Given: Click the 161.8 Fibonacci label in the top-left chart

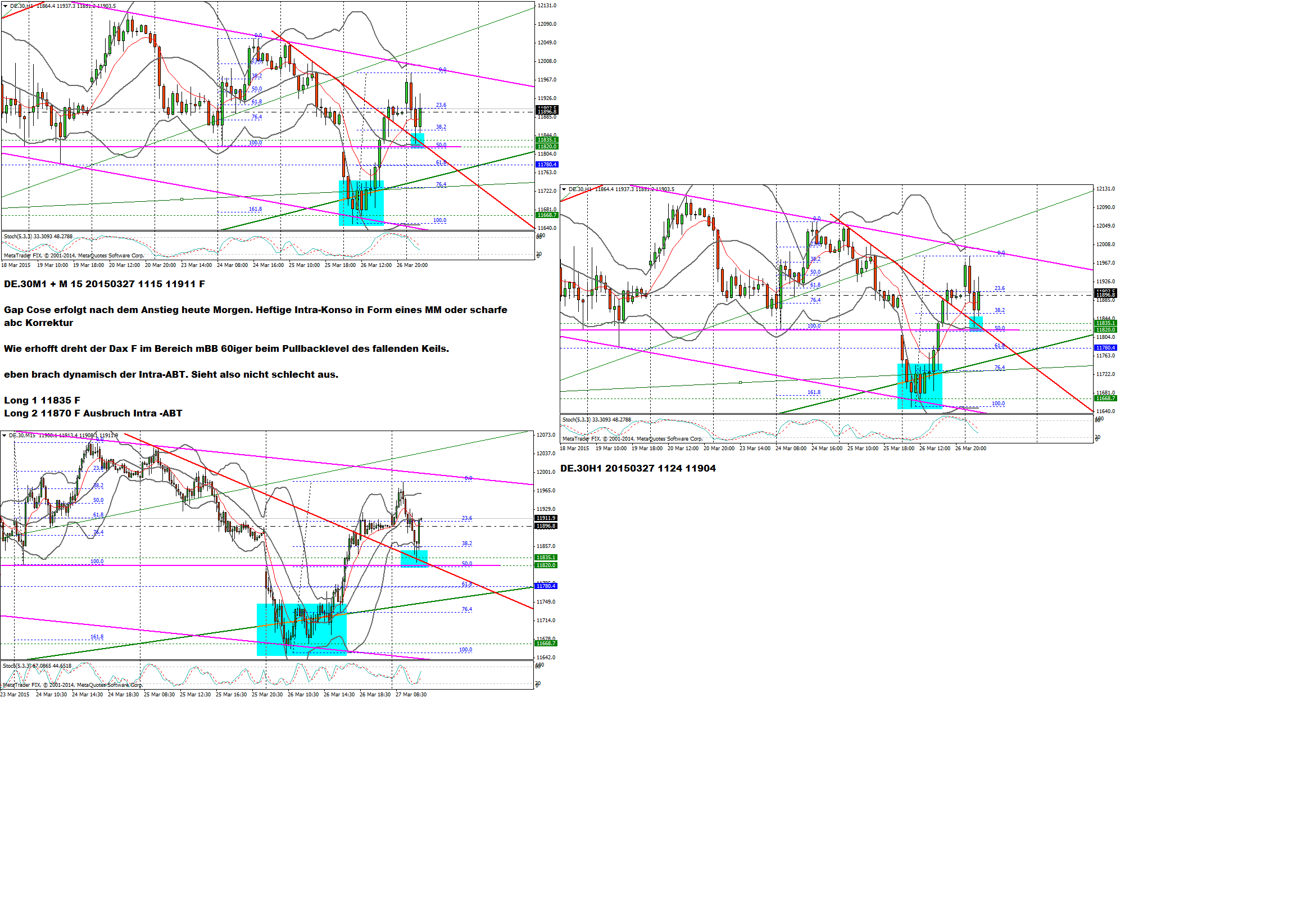Looking at the screenshot, I should pos(255,210).
